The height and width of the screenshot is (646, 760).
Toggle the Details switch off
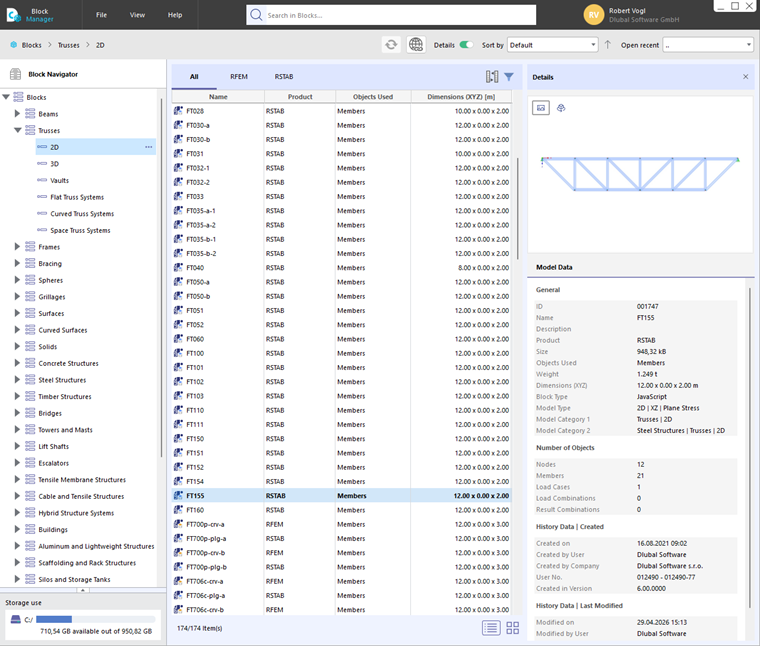point(466,45)
